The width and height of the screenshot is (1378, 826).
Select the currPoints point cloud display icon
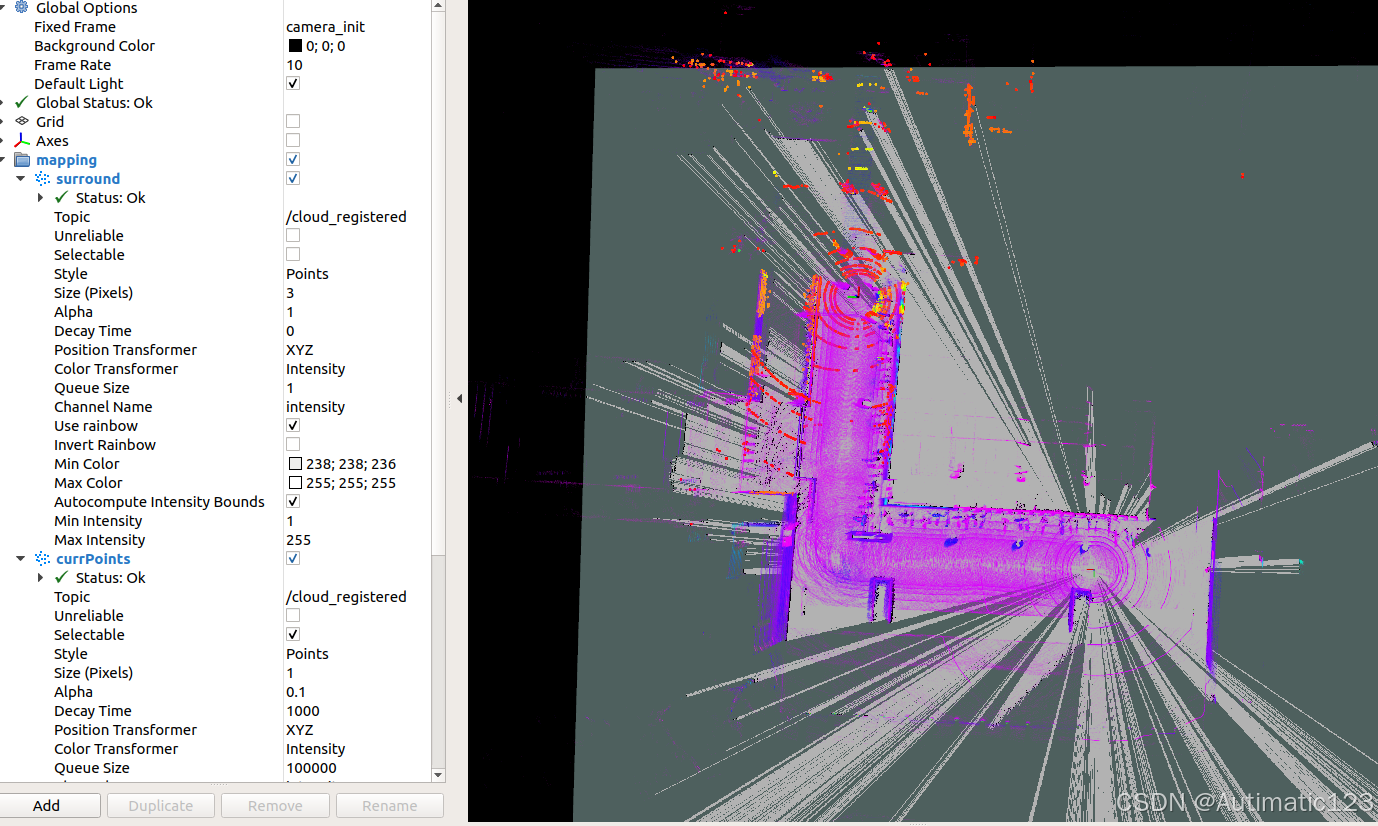click(42, 558)
